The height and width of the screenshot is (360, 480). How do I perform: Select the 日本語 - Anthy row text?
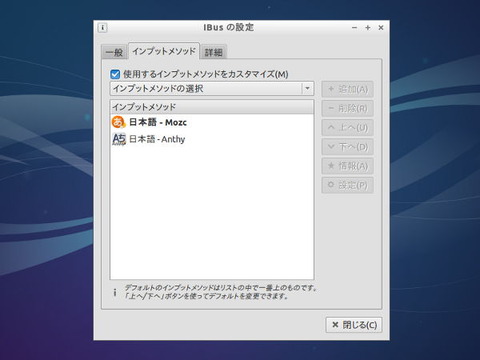[157, 139]
